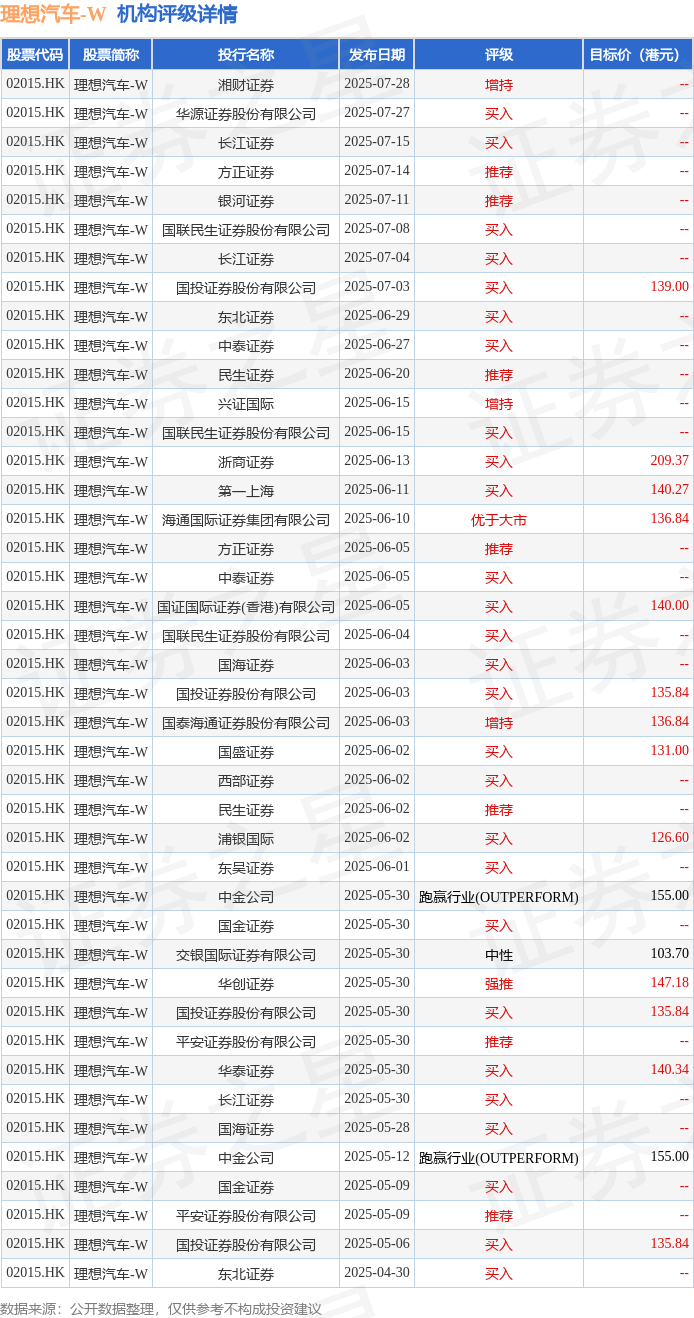Screen dimensions: 694x1318
Task: Click the target price 140.00
Action: coord(669,606)
